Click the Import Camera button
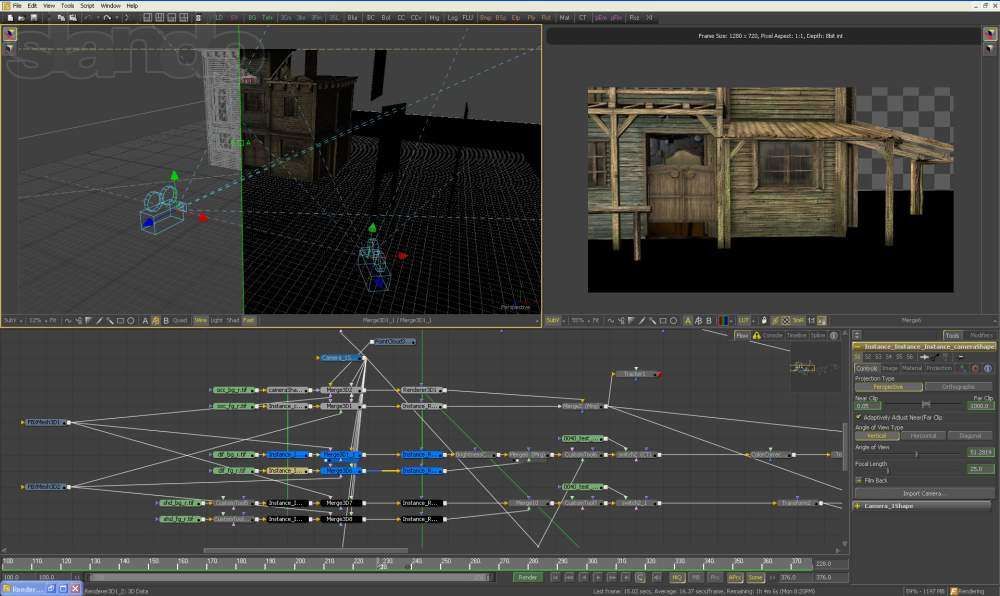Screen dimensions: 1000x596 pos(923,493)
